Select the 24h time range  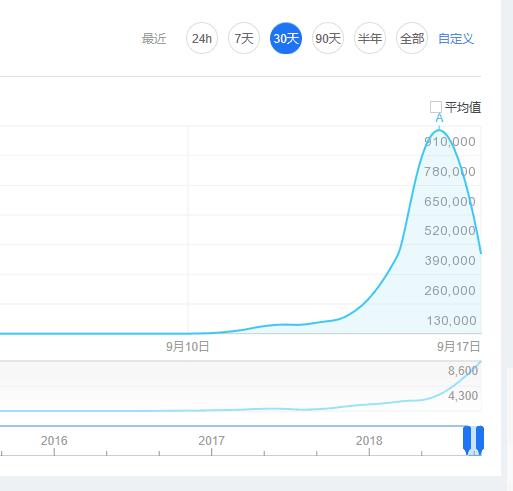(x=202, y=38)
